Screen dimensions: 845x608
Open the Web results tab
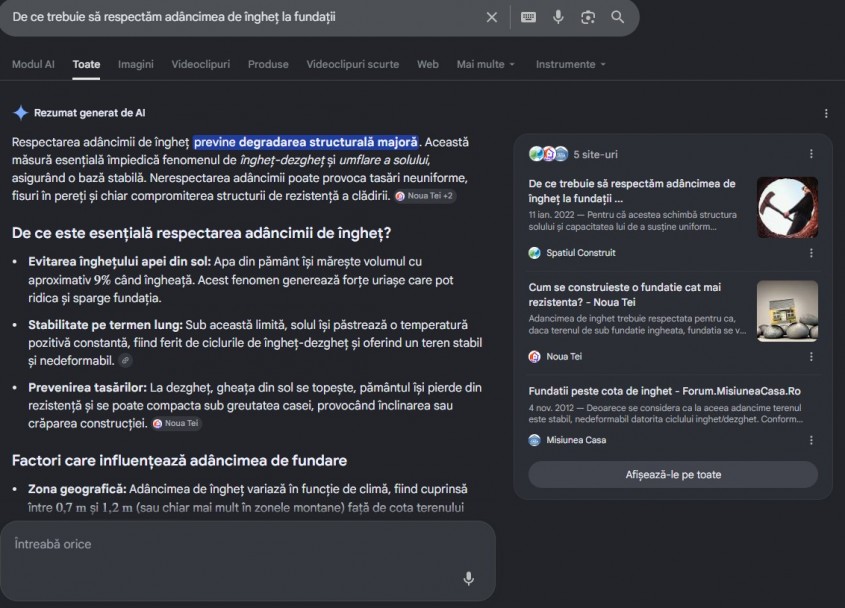428,64
